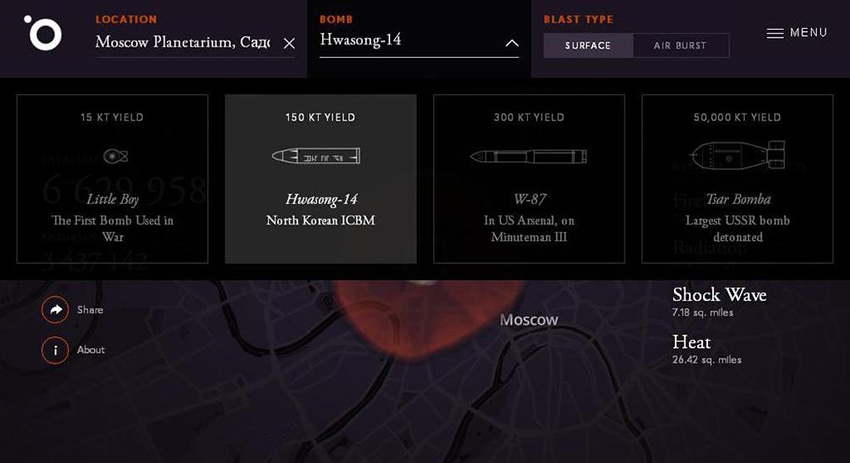Click the Moscow map label

point(529,319)
